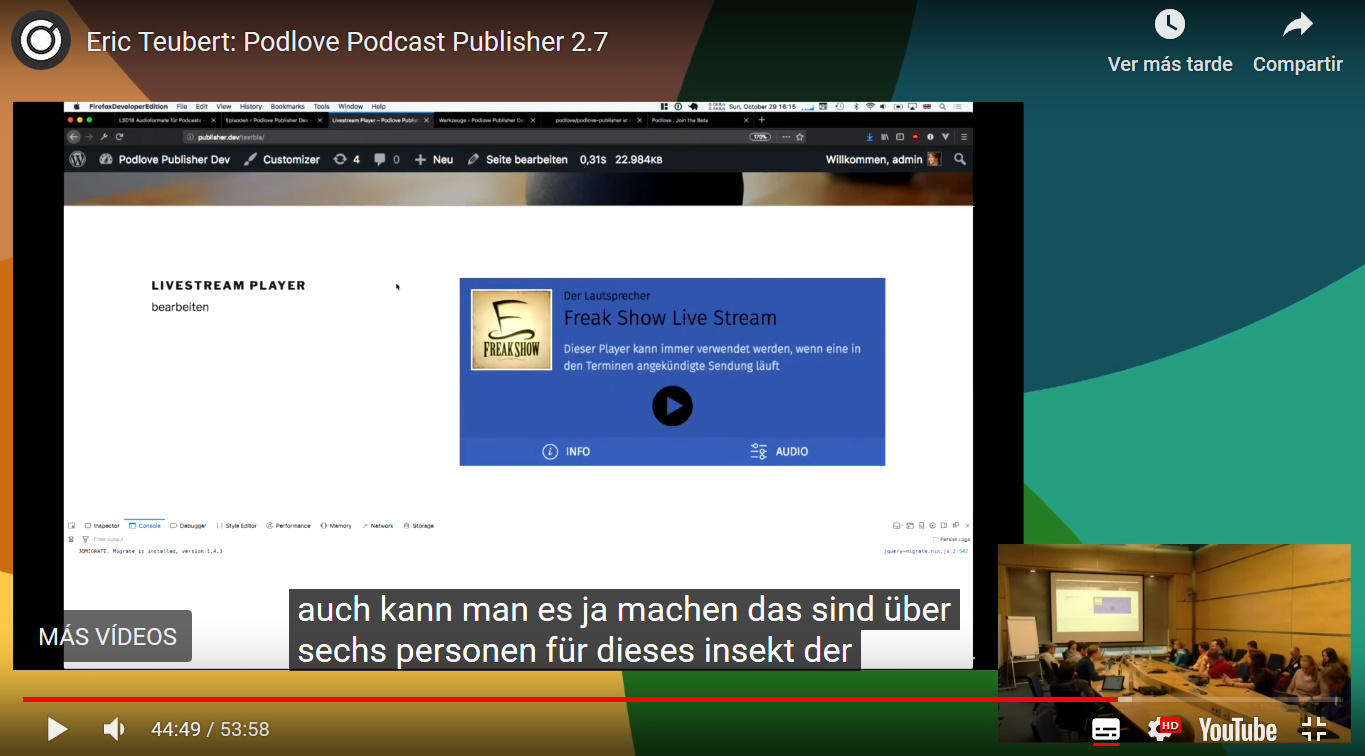The width and height of the screenshot is (1365, 756).
Task: Click Seite bearbeiten in admin bar
Action: 518,159
